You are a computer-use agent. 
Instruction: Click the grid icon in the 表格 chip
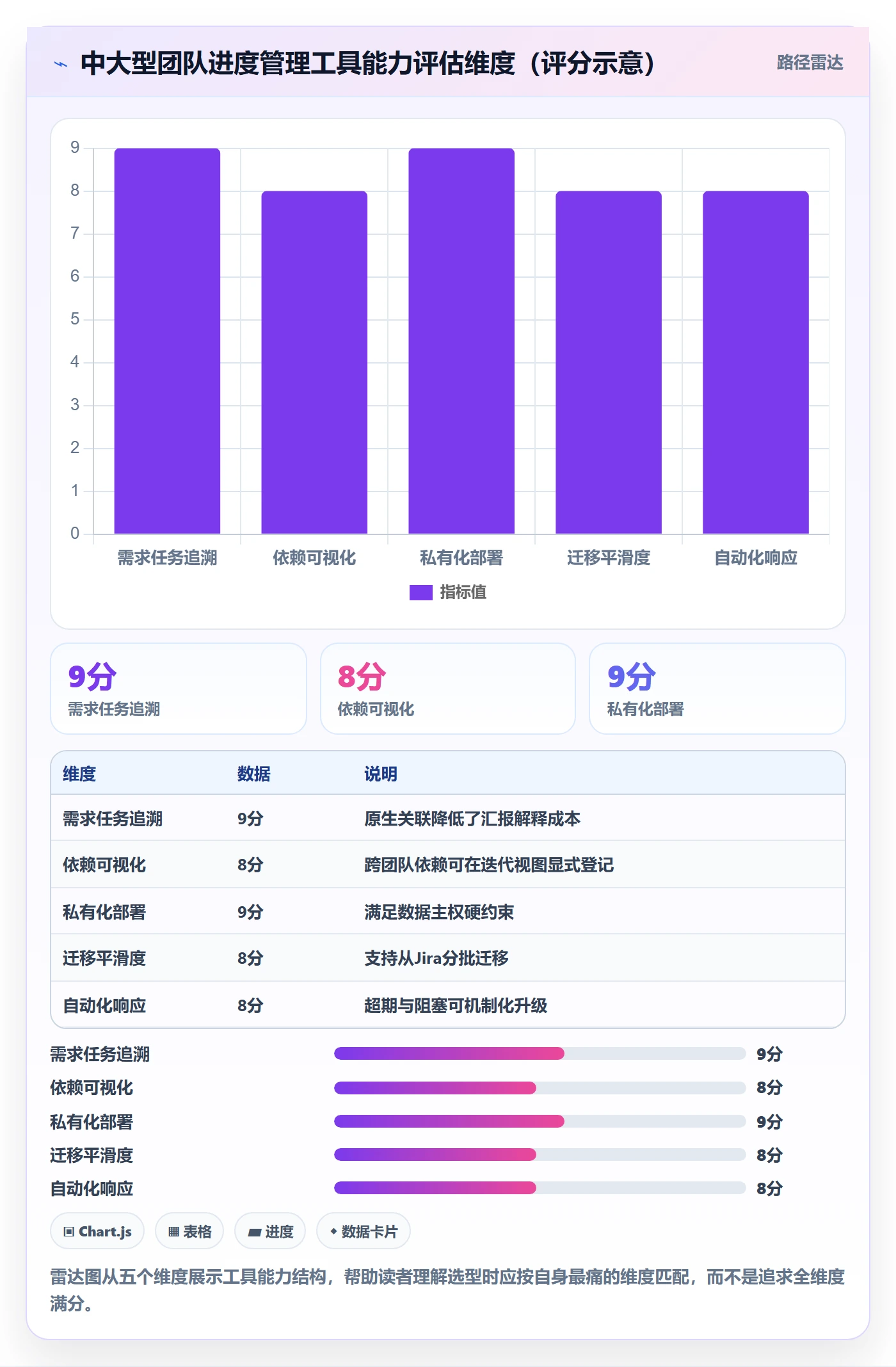pyautogui.click(x=173, y=1231)
